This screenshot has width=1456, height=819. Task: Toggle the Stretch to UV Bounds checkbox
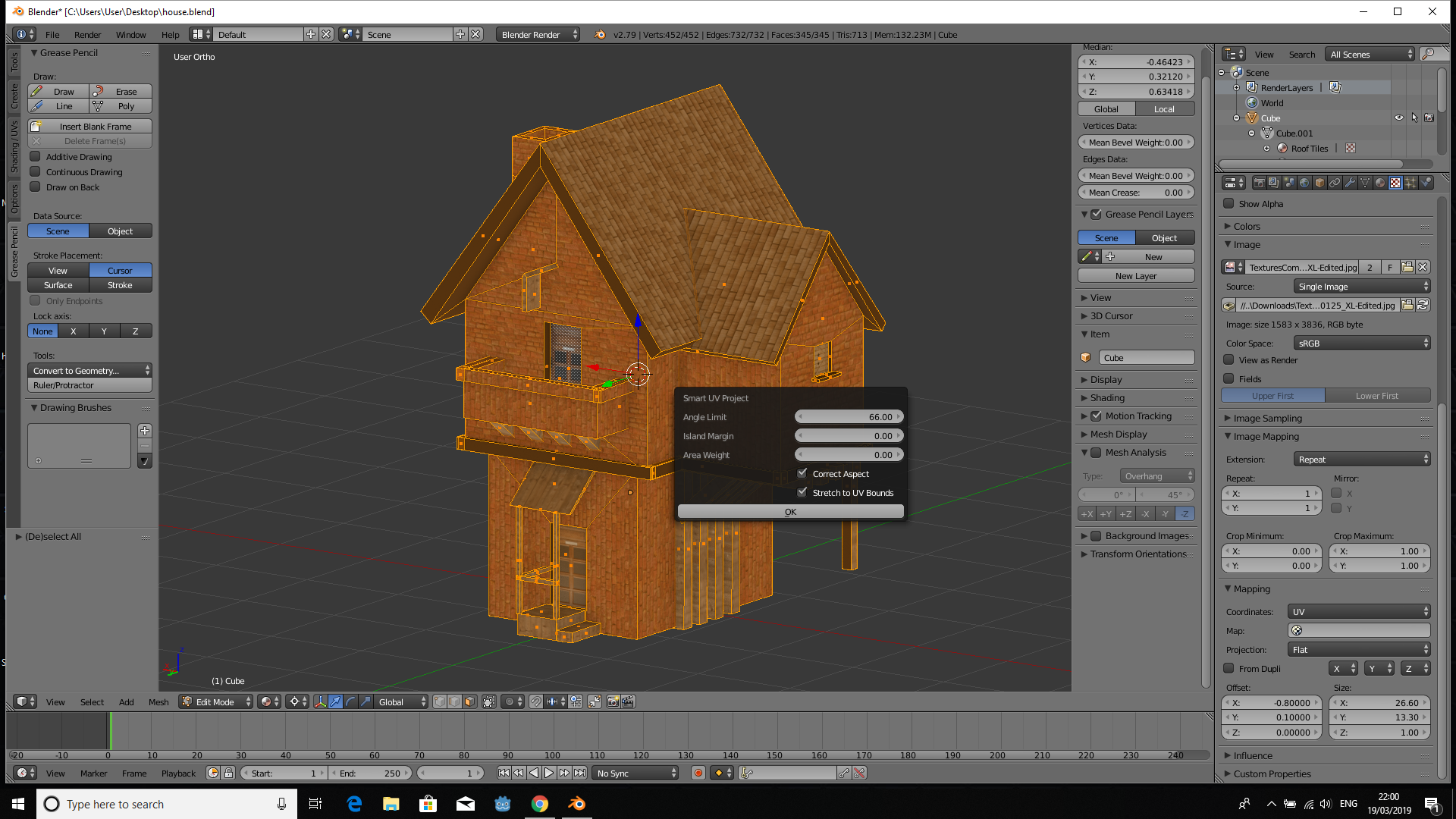tap(802, 492)
